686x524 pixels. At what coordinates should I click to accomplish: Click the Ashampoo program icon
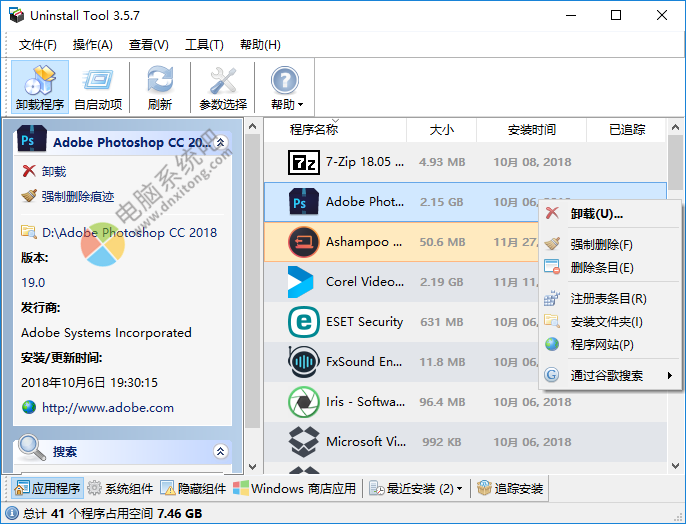(303, 242)
